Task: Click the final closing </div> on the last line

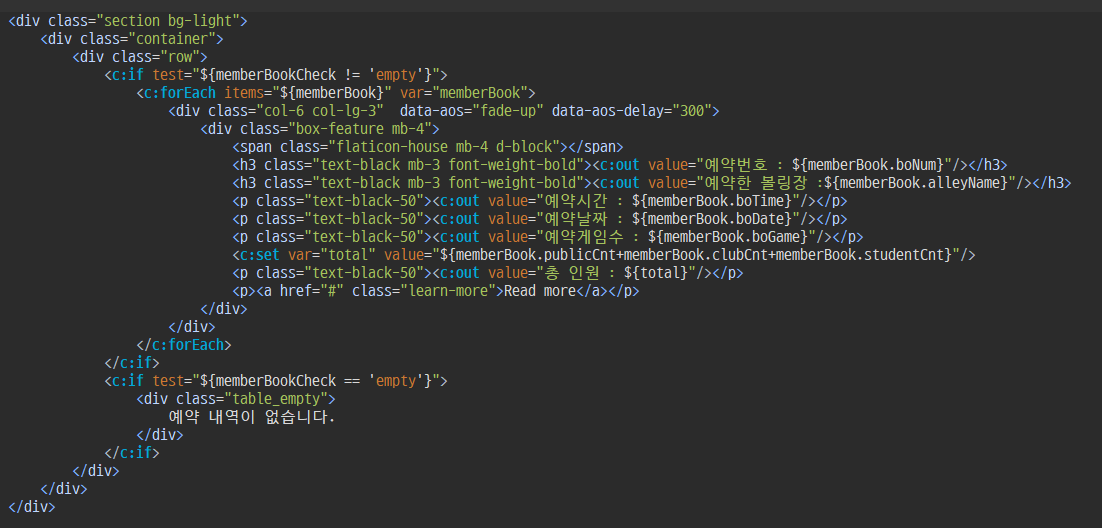Action: click(x=32, y=506)
